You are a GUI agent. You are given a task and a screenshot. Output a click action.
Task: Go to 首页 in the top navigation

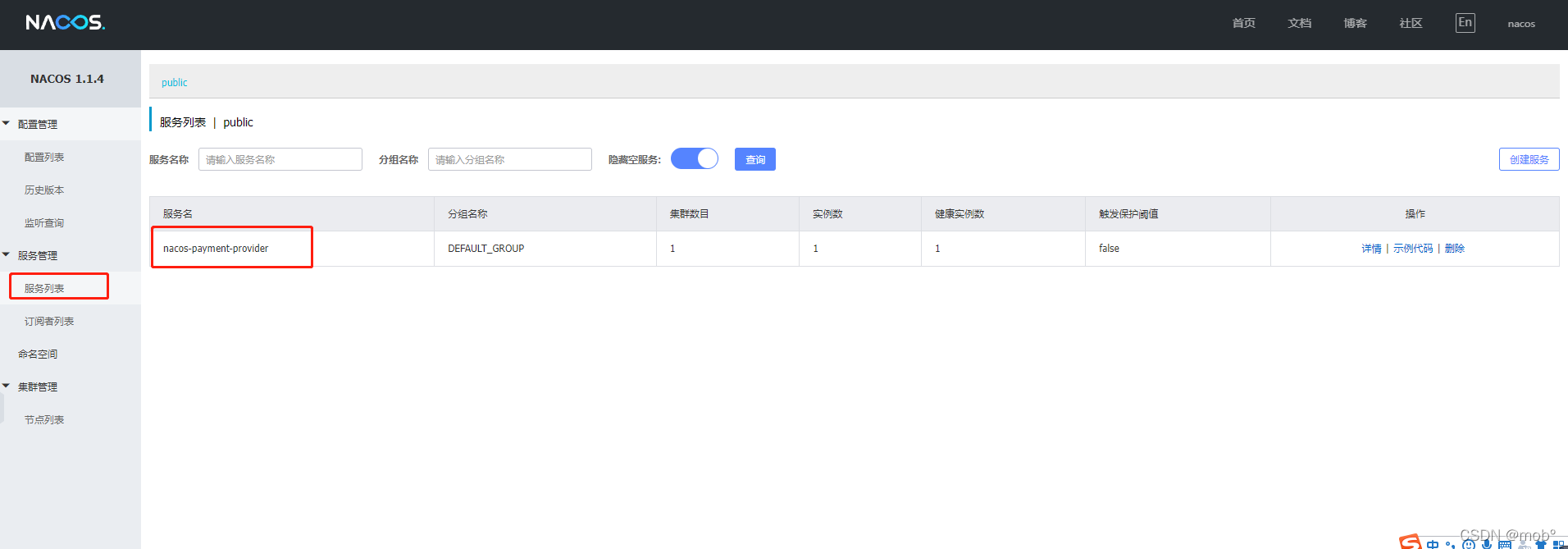[1243, 23]
